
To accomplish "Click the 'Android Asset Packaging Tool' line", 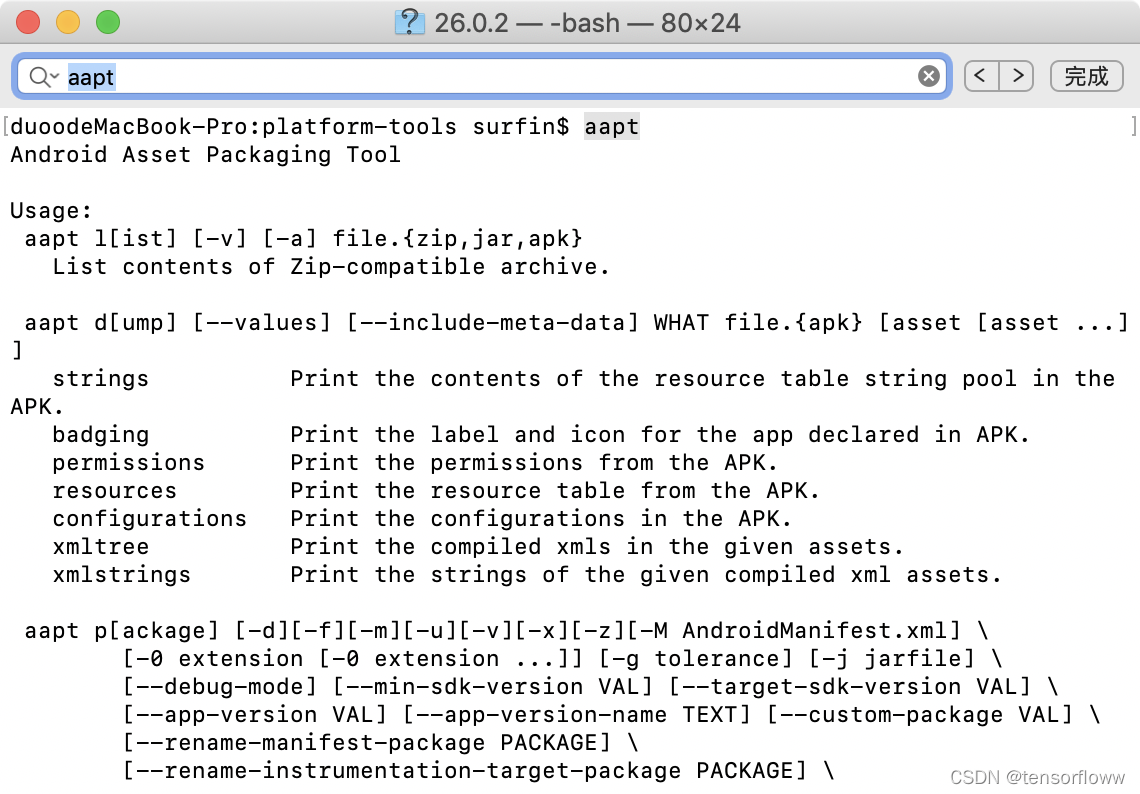I will click(206, 155).
